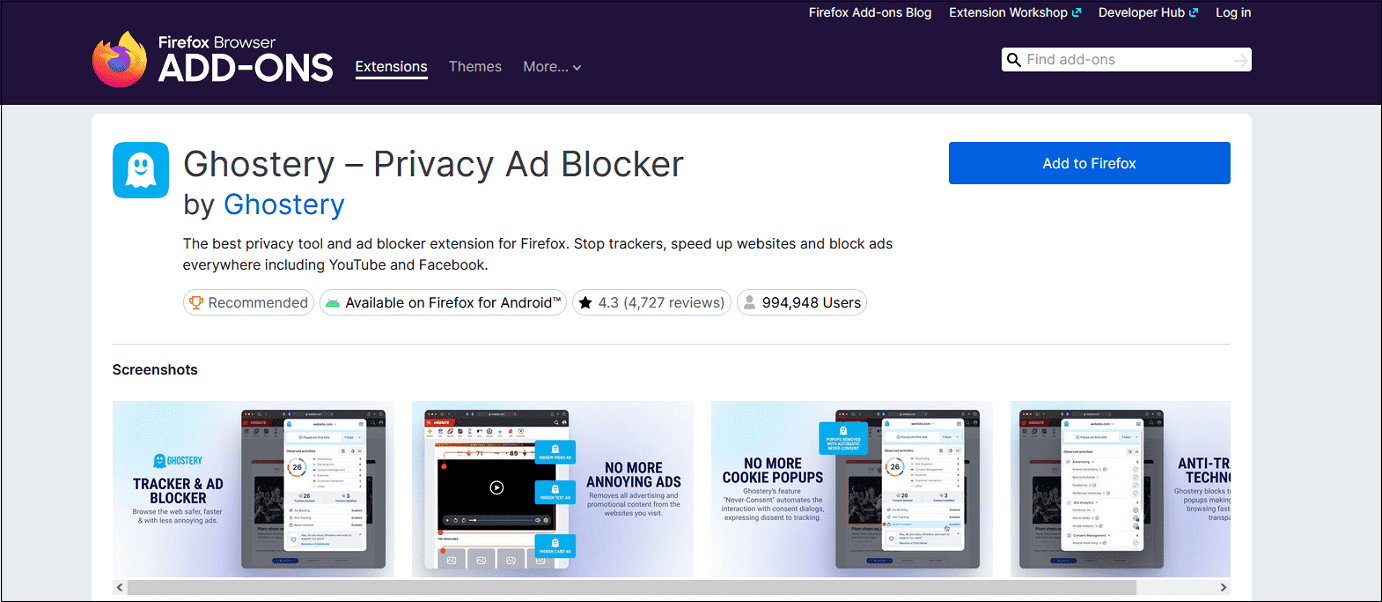Click the star rating icon
The image size is (1382, 602).
click(x=585, y=302)
